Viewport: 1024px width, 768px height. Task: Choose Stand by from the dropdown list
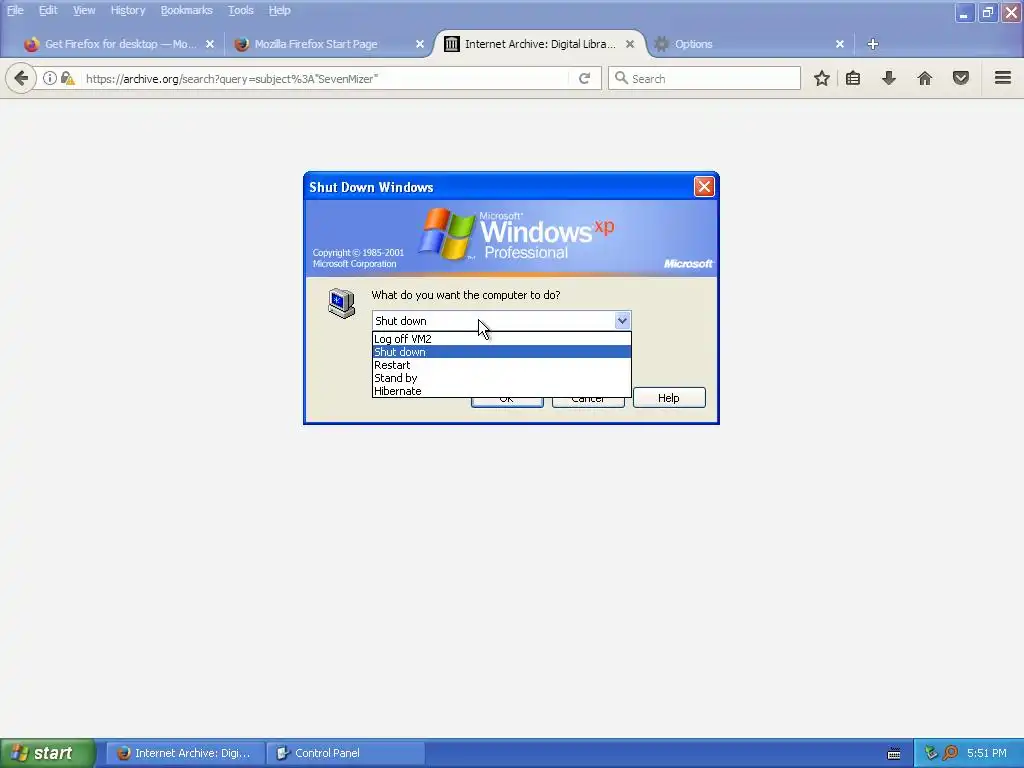[x=502, y=378]
